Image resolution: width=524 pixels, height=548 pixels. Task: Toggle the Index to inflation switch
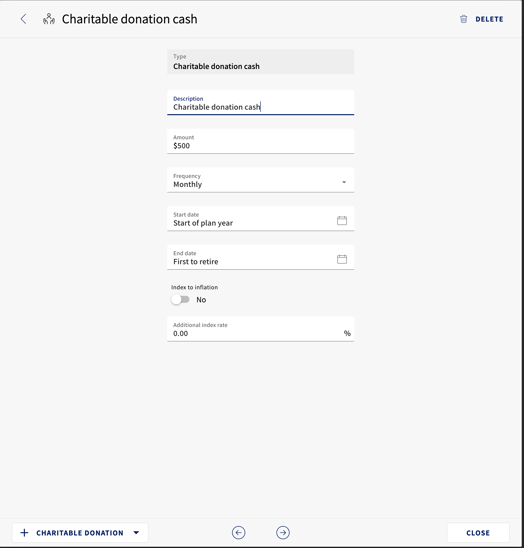(x=180, y=300)
